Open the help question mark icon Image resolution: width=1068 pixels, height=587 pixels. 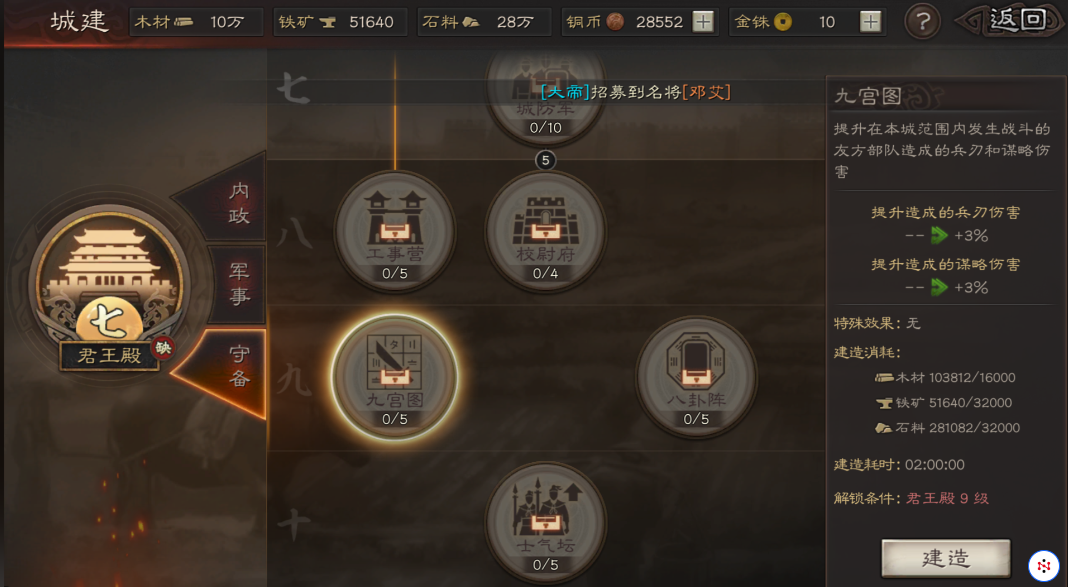(x=922, y=22)
